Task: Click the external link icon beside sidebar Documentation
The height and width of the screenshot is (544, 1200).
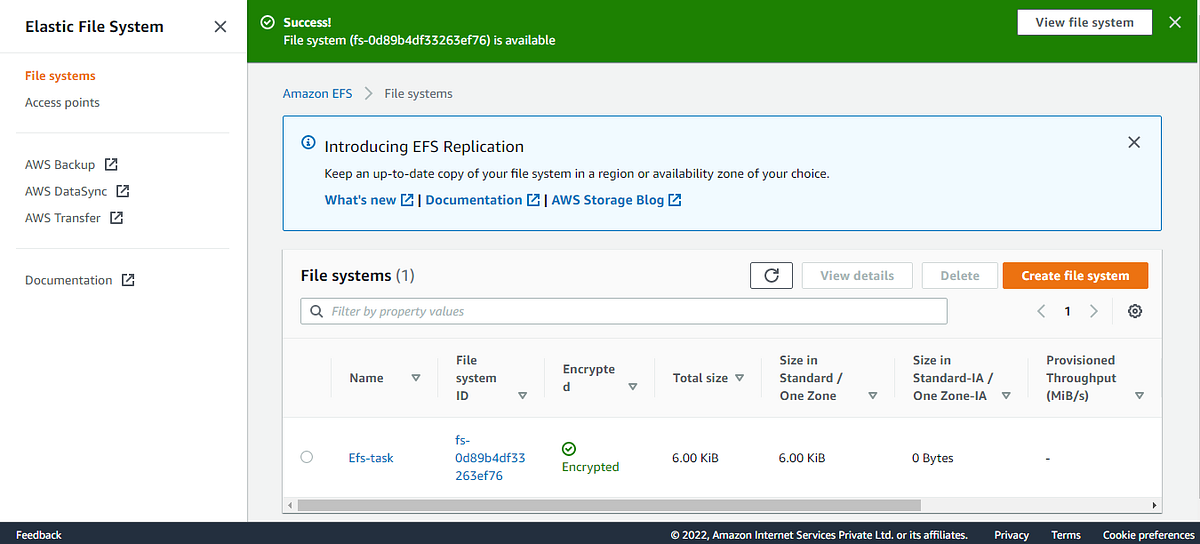Action: click(x=128, y=280)
